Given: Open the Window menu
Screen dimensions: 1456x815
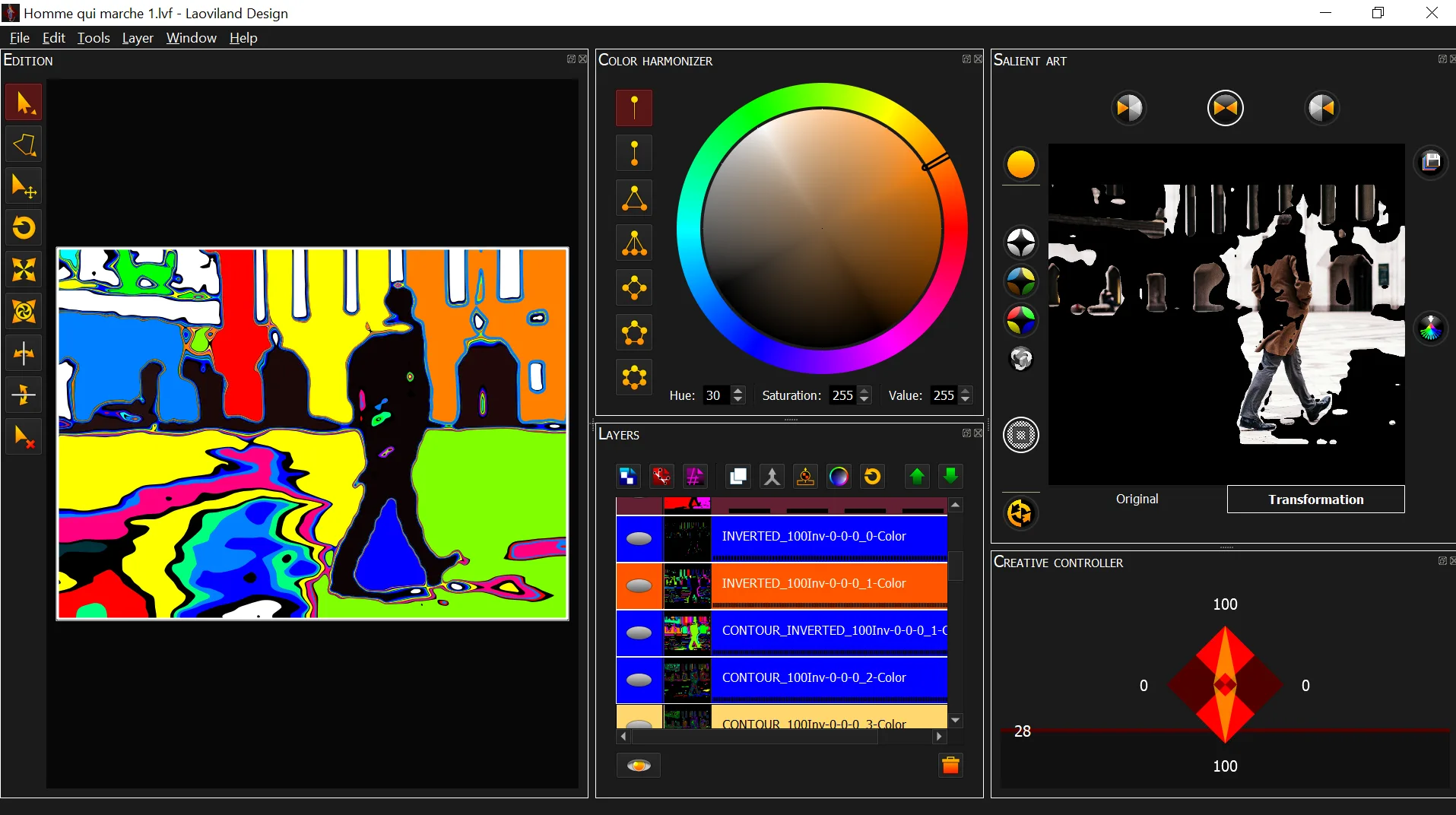Looking at the screenshot, I should click(191, 38).
